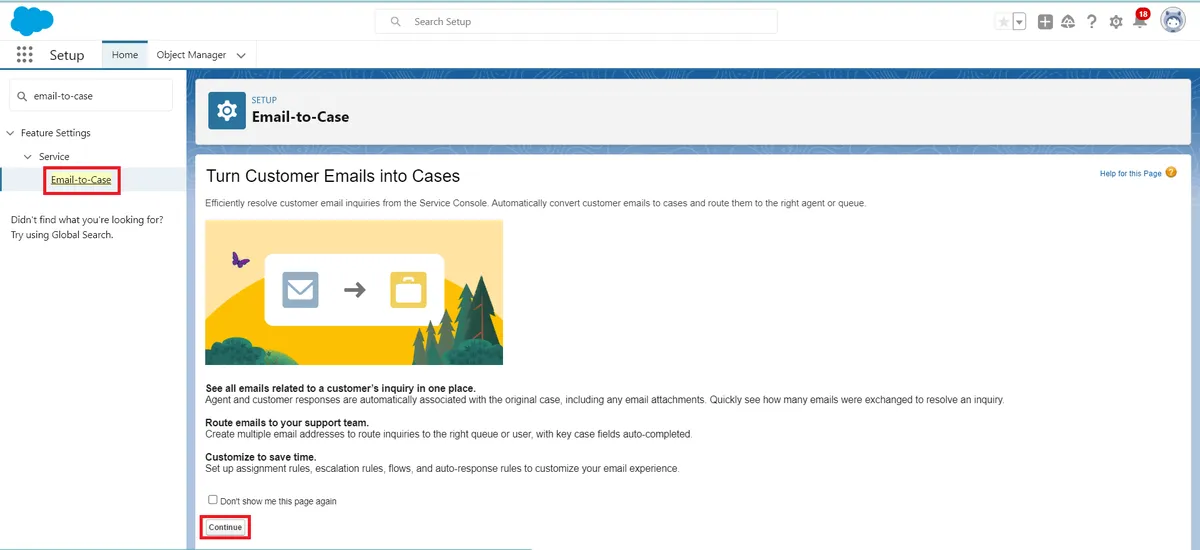
Task: Expand the Object Manager tab dropdown chevron
Action: pos(241,56)
